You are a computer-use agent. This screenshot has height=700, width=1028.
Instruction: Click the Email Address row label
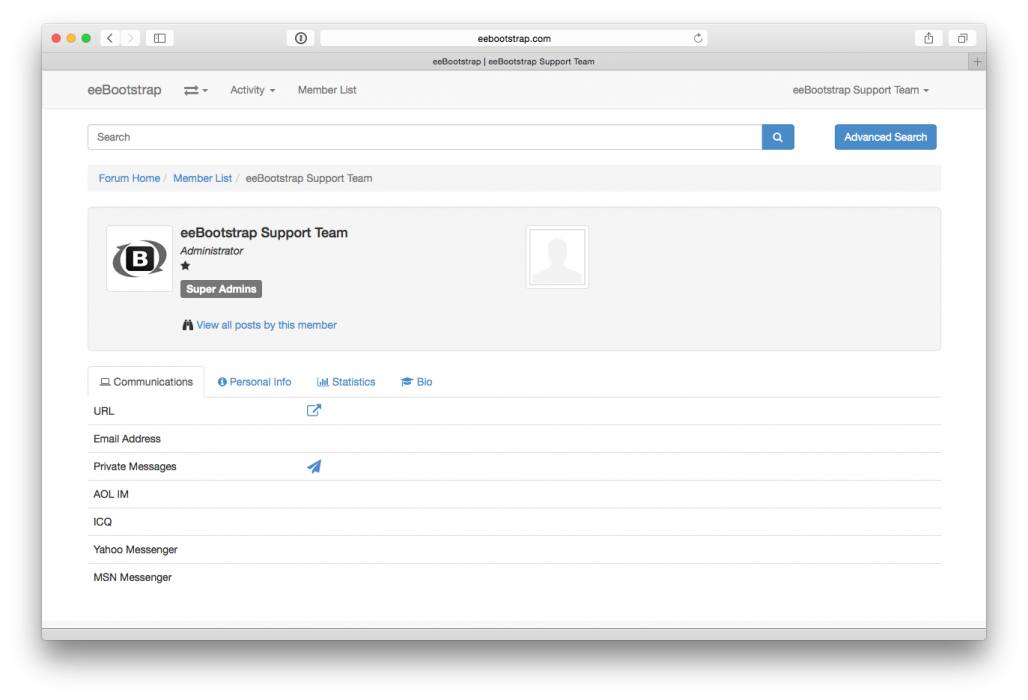(x=127, y=438)
